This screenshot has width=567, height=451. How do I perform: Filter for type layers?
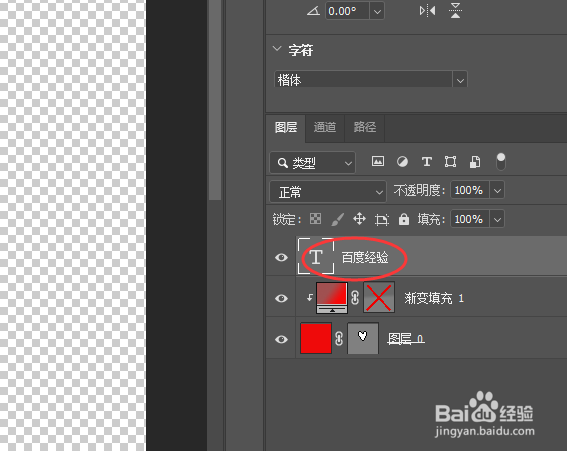427,161
